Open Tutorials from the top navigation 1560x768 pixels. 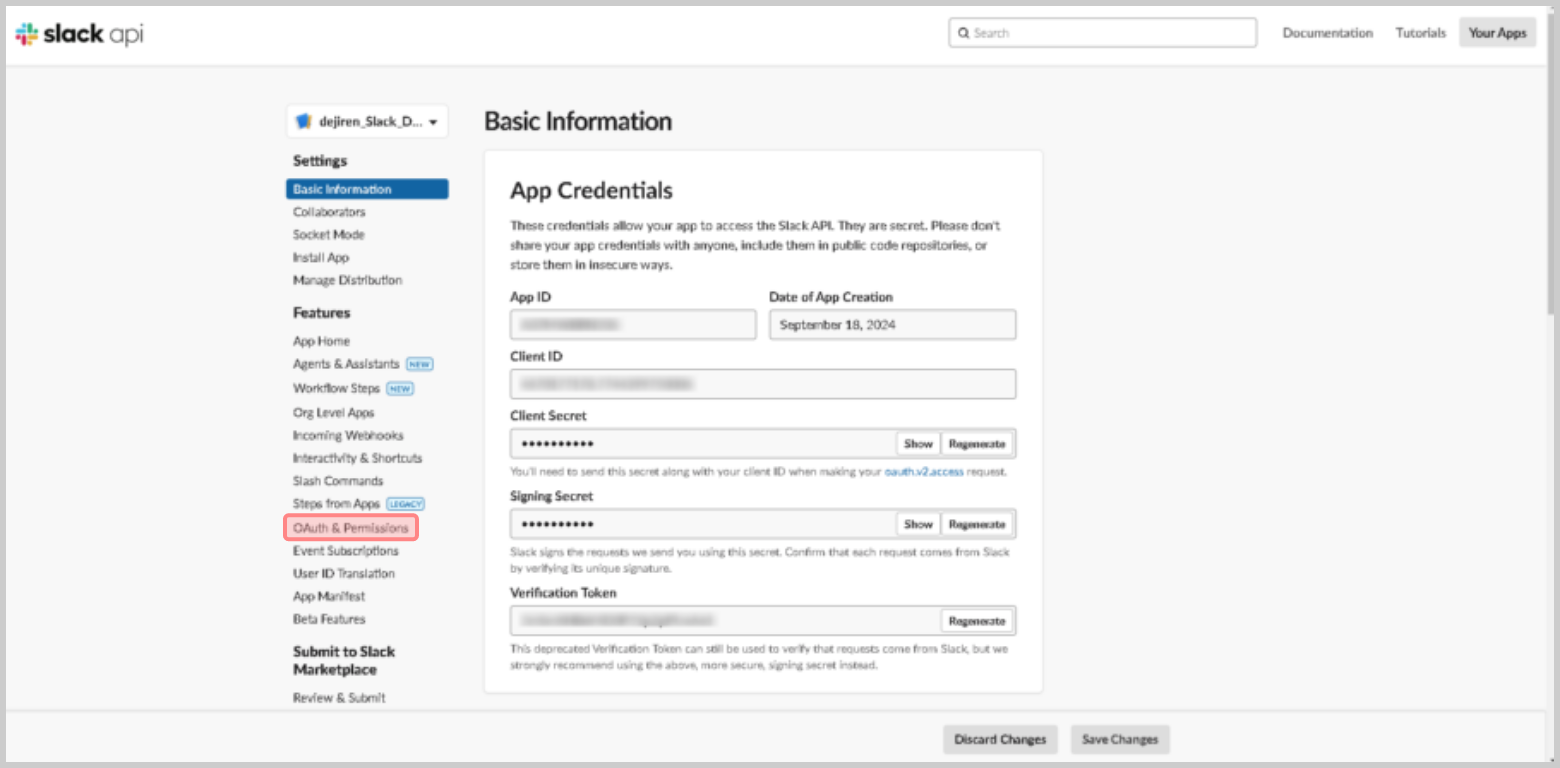[1420, 33]
